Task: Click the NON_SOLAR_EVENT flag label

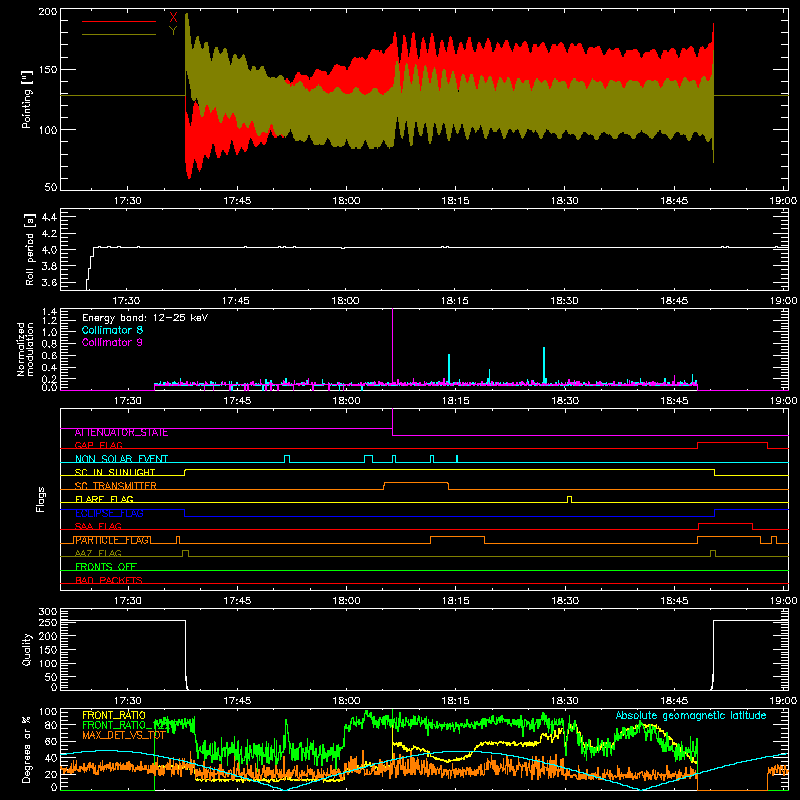Action: point(121,459)
